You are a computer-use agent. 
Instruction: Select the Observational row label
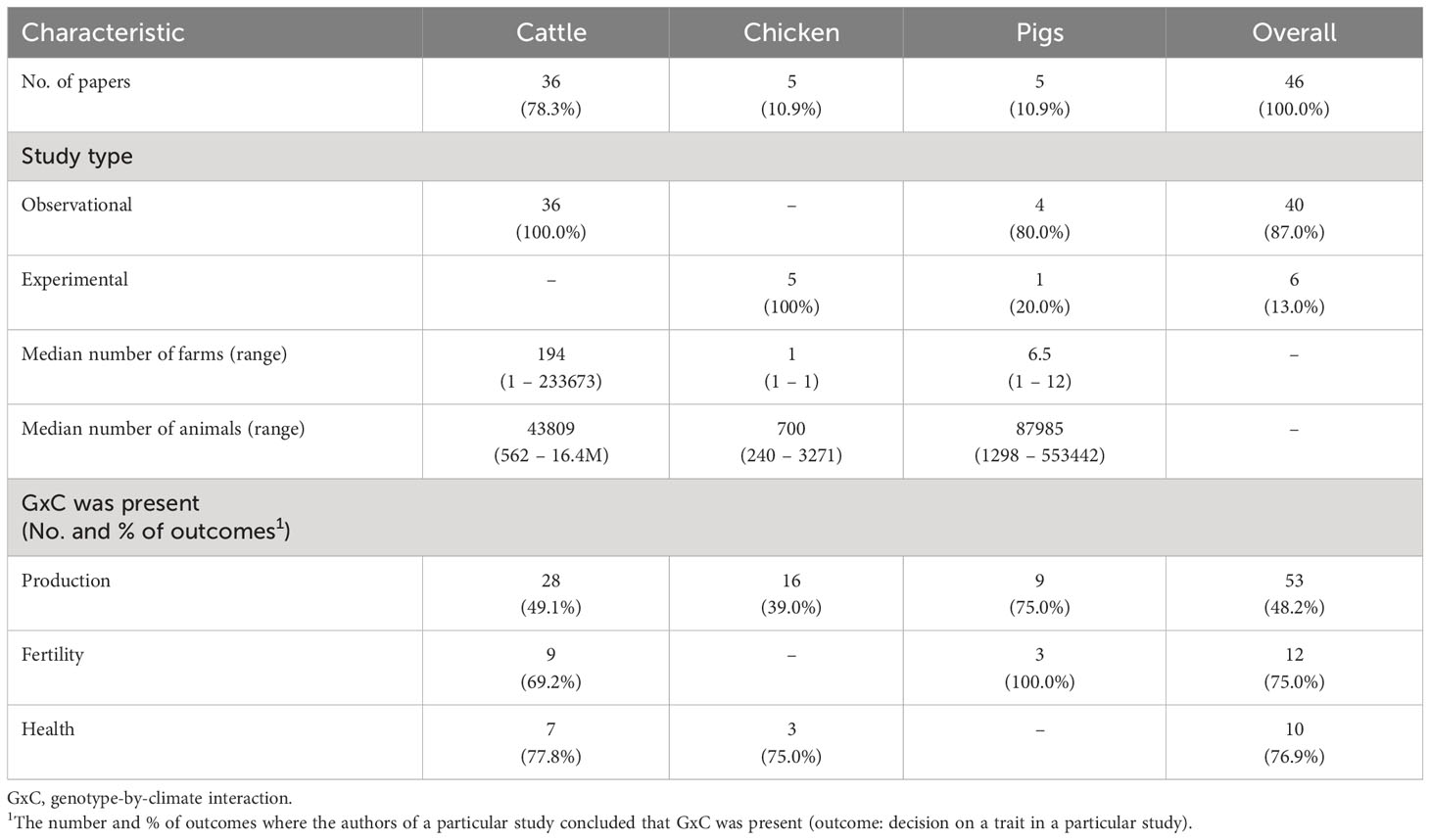[76, 206]
